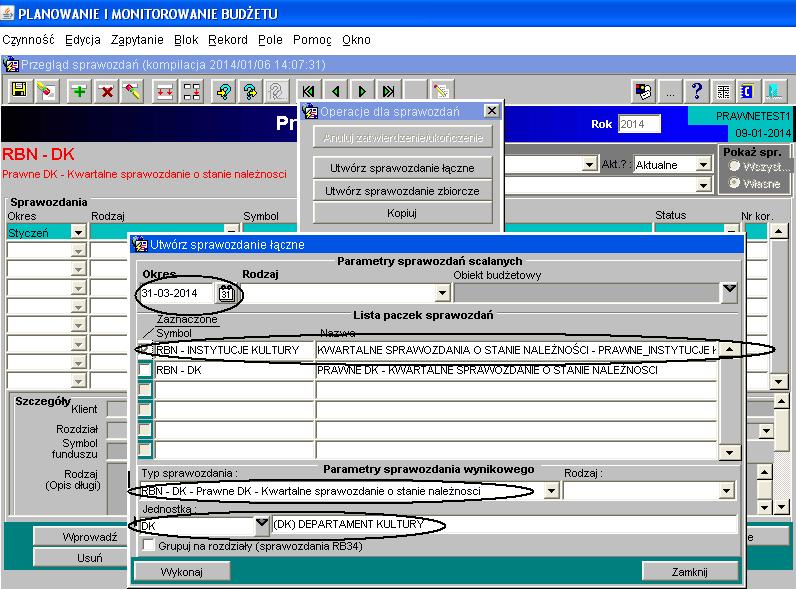Select the PRAWNE DK - KWARTALNE SPRAWOZDANIE cell
Viewport: 796px width, 589px height.
[516, 370]
